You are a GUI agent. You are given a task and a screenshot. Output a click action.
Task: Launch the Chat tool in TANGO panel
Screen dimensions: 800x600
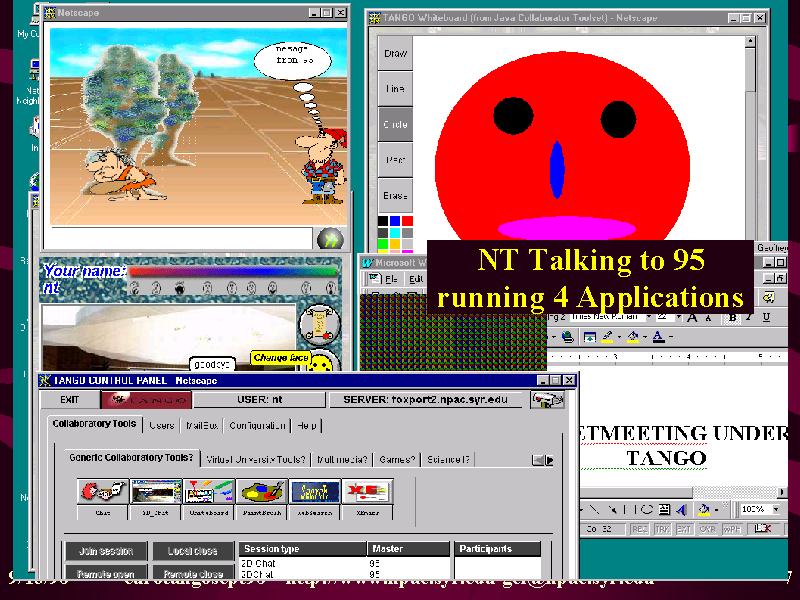point(103,491)
